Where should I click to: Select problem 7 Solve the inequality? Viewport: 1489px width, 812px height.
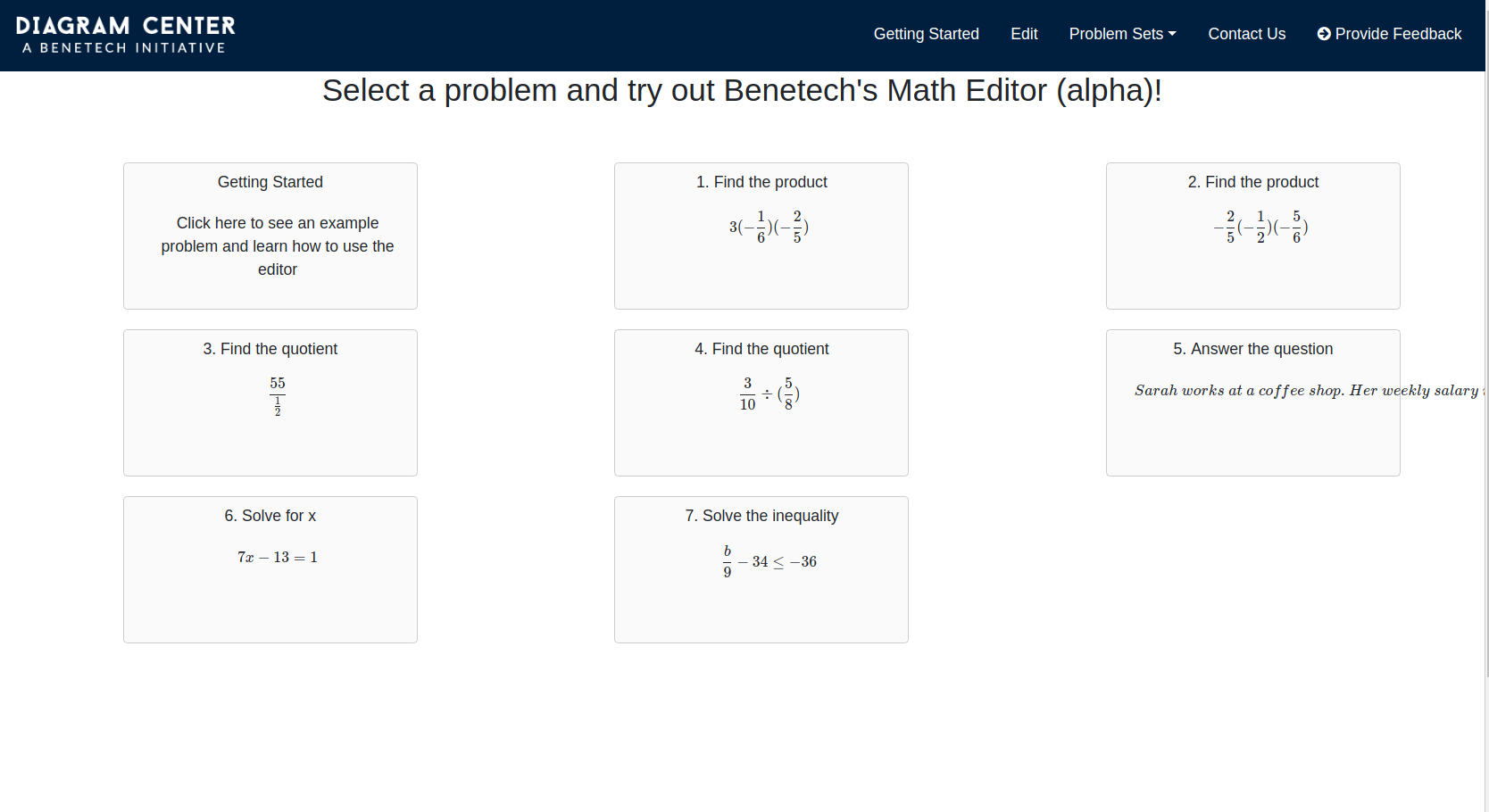tap(761, 569)
